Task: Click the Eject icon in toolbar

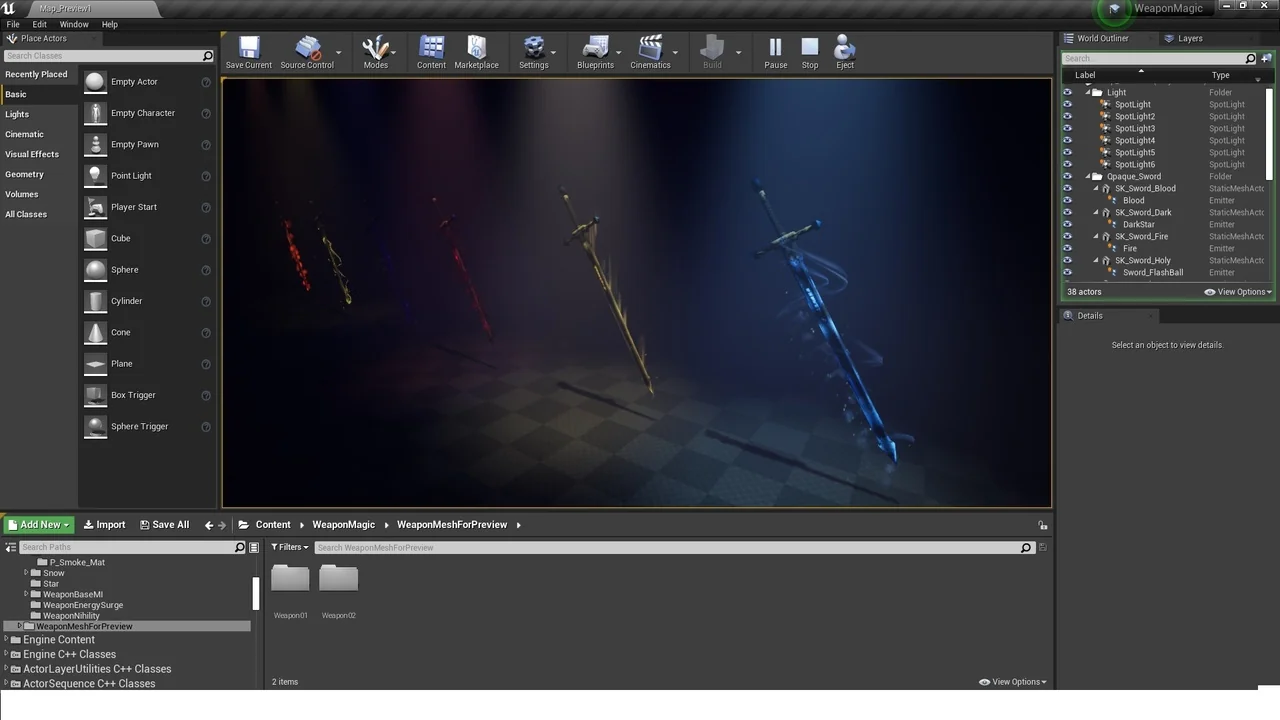Action: 845,49
